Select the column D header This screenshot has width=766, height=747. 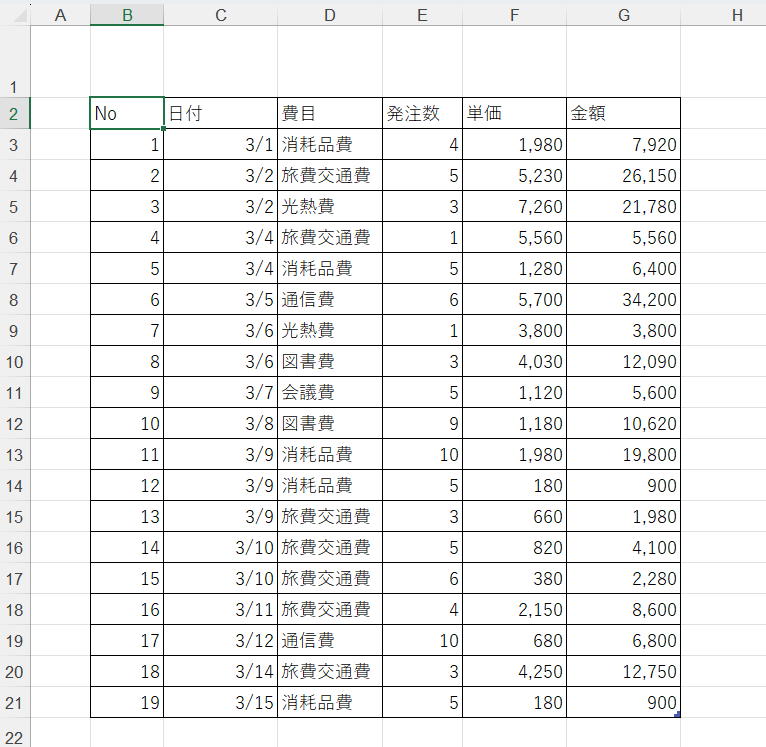(x=330, y=14)
